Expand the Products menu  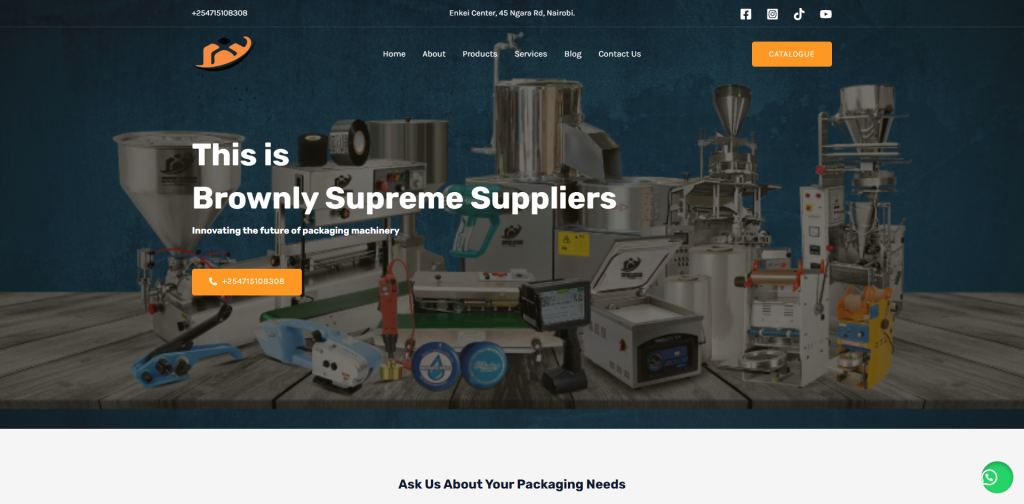[x=480, y=54]
